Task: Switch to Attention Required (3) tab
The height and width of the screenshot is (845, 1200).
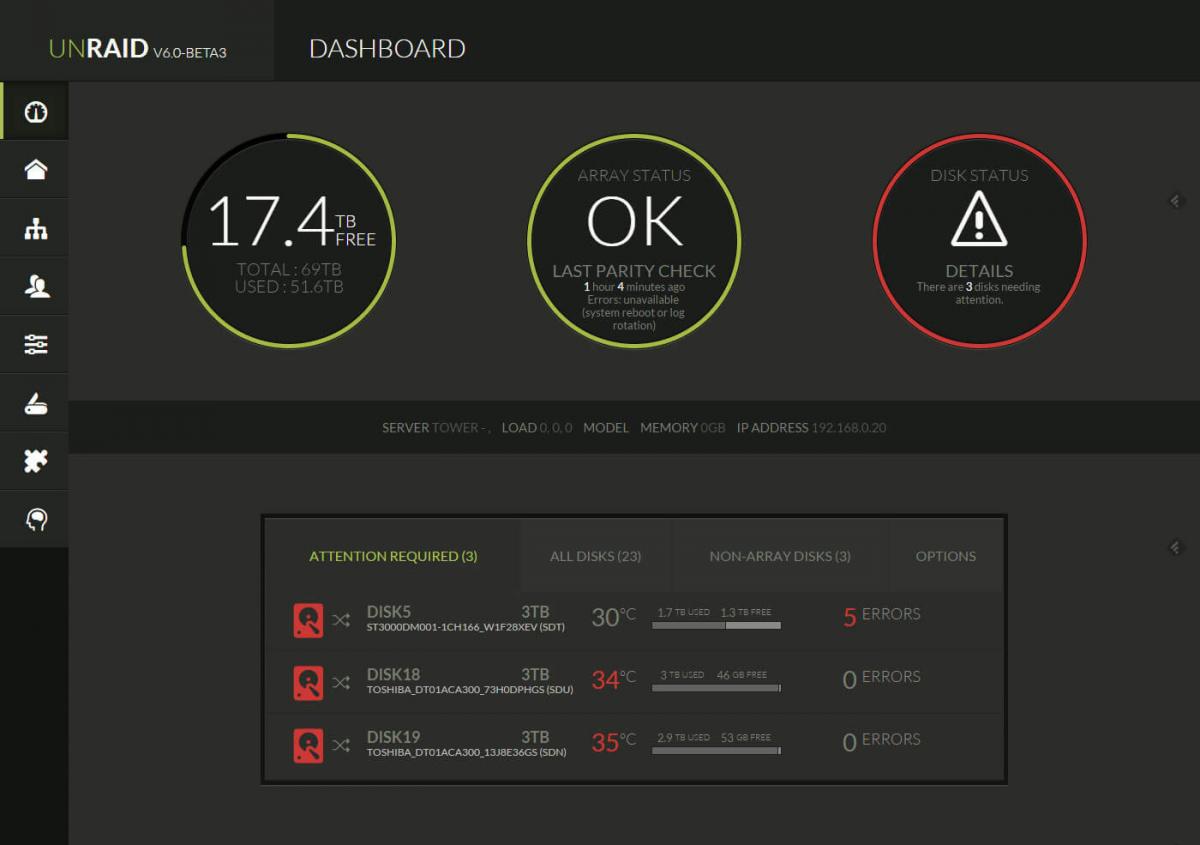Action: pos(393,556)
